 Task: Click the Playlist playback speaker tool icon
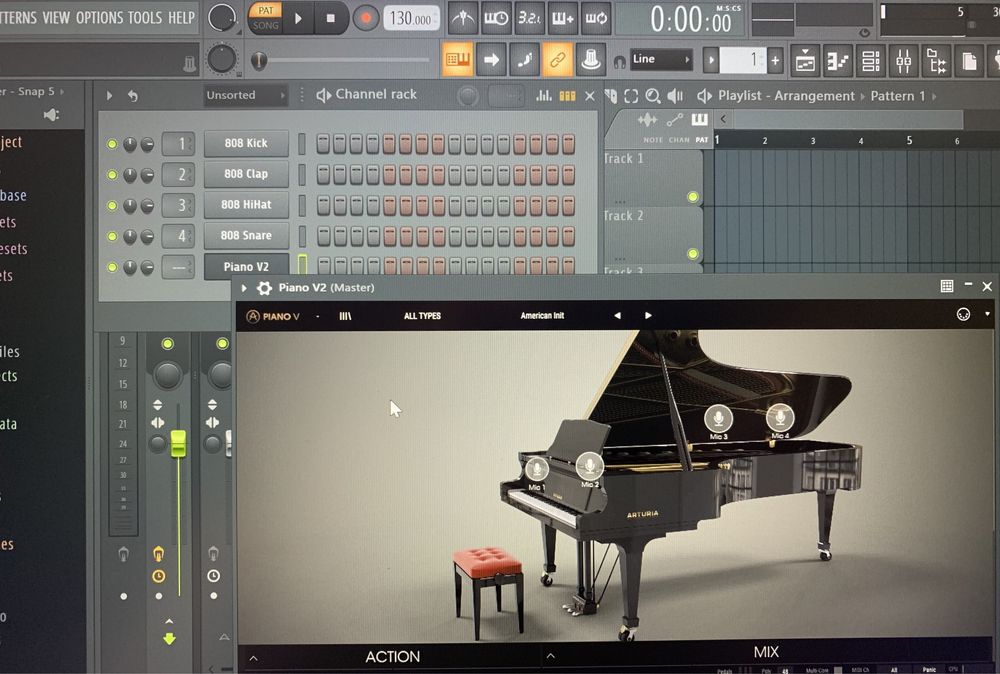tap(675, 96)
